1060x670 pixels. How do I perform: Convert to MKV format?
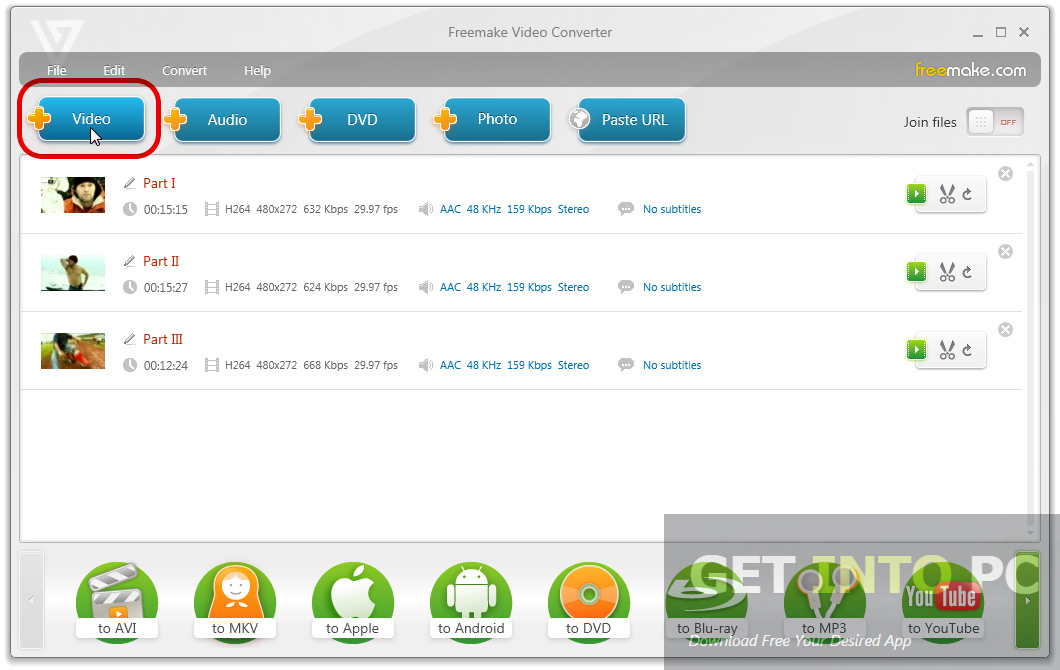point(235,602)
